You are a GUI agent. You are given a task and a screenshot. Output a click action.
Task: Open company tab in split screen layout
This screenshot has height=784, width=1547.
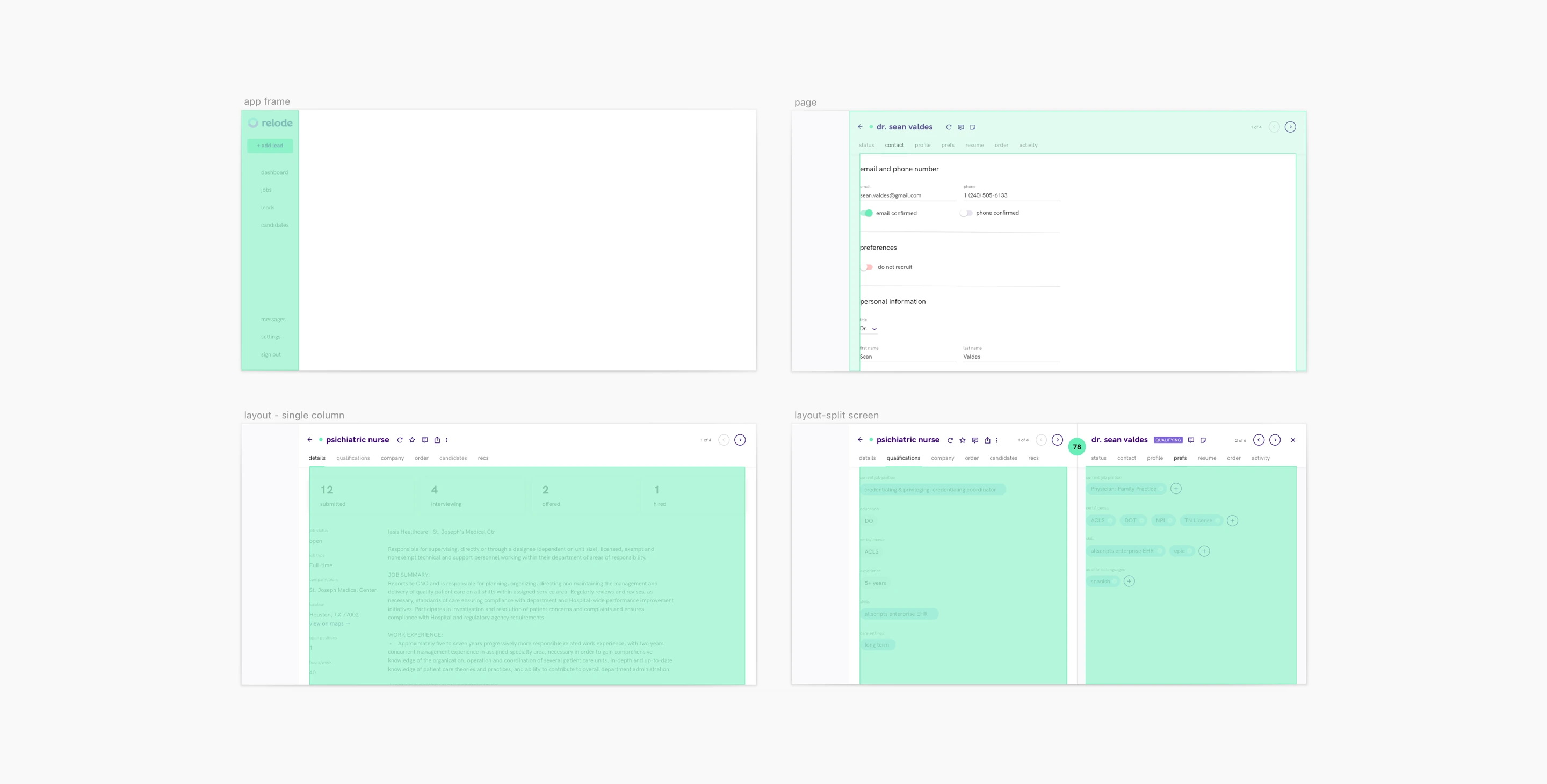coord(942,458)
